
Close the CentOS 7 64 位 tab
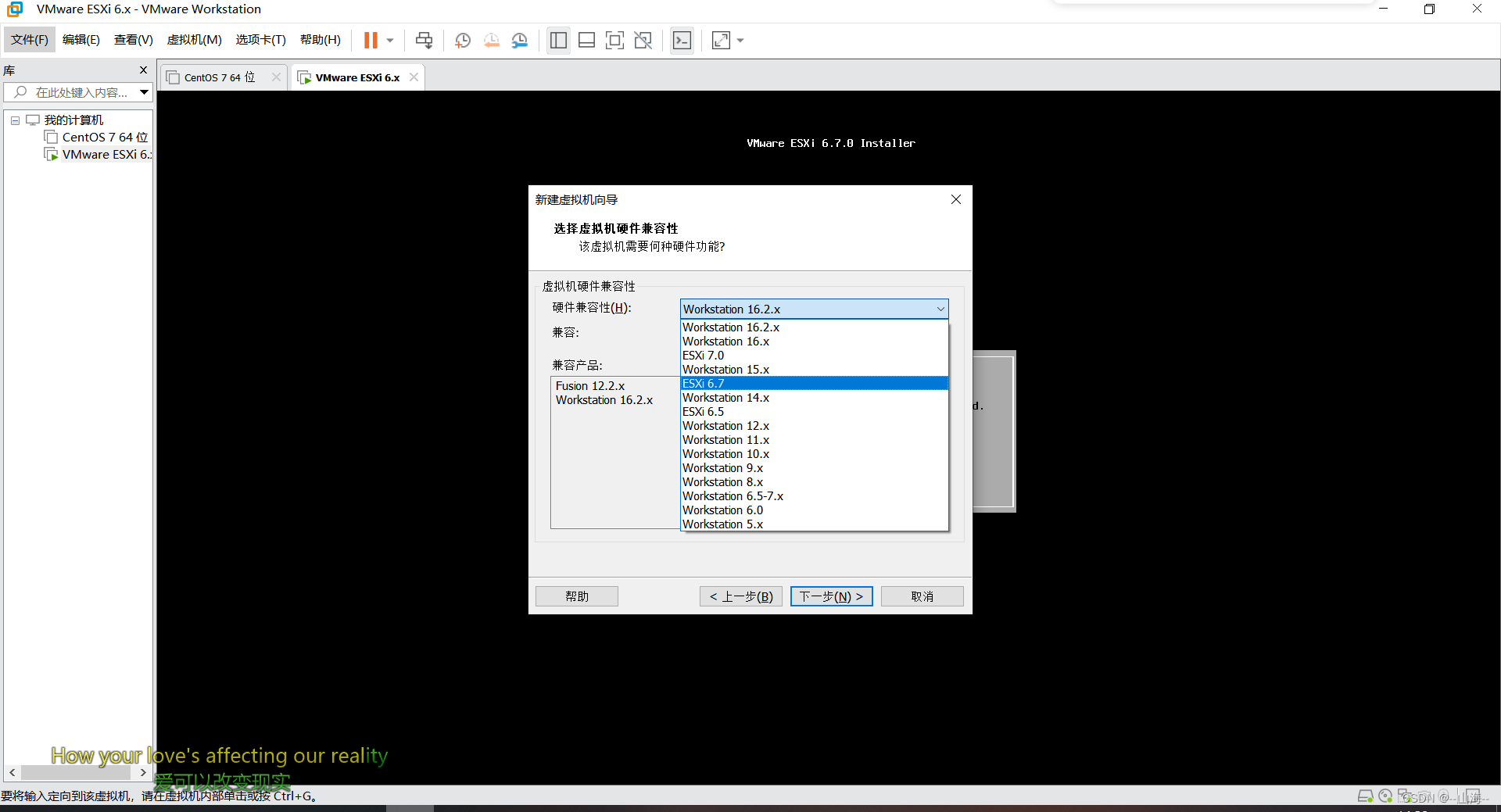click(x=276, y=77)
